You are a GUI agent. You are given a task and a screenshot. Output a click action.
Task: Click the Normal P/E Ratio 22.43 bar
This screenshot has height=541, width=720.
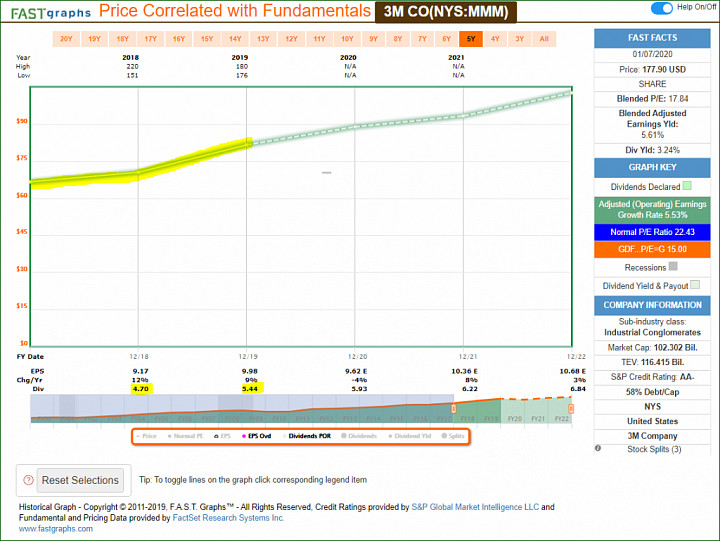(x=652, y=232)
